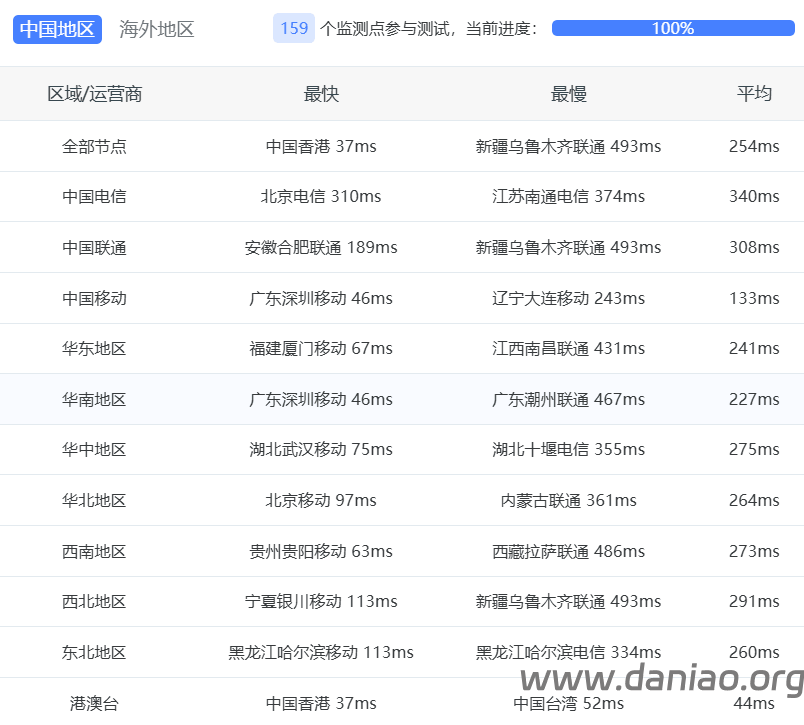Click the 区域/运营商 column header
Screen dimensions: 804x725
(x=95, y=94)
